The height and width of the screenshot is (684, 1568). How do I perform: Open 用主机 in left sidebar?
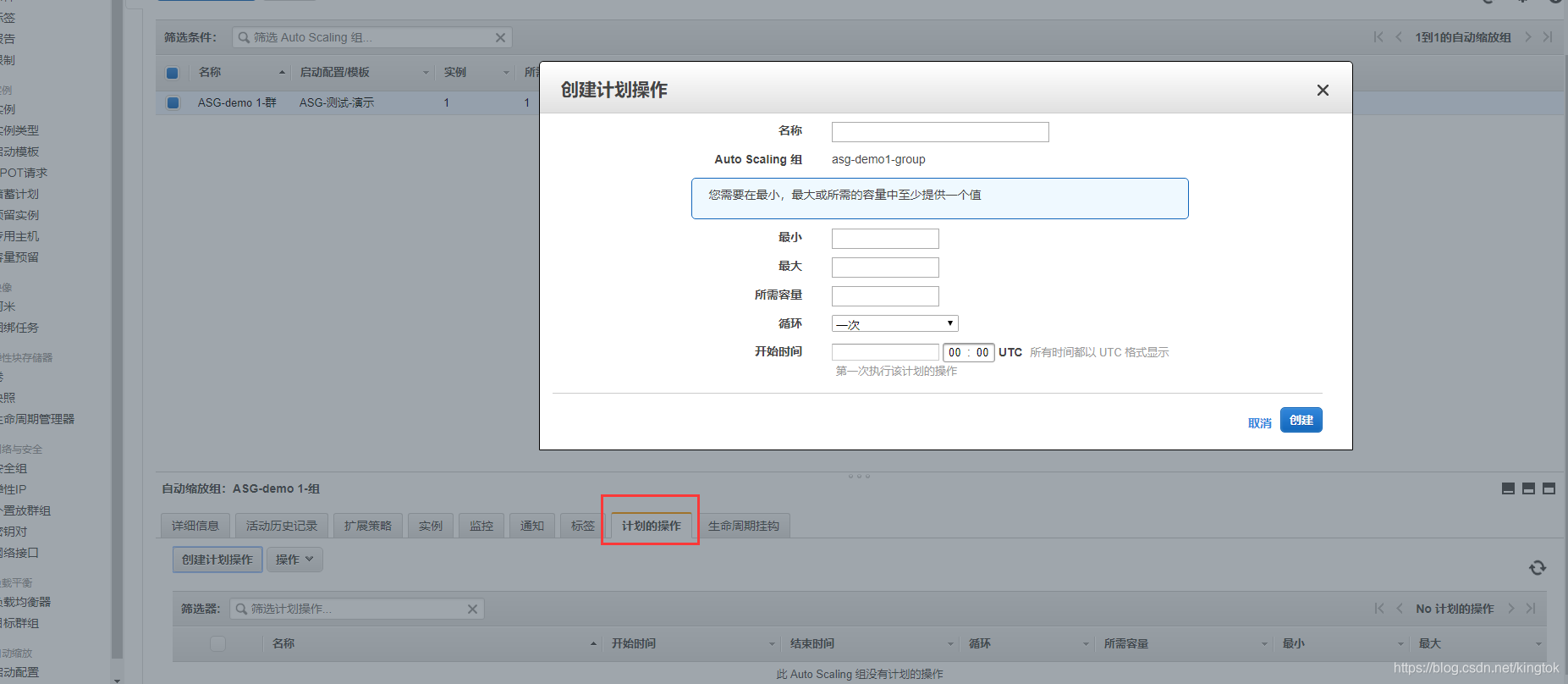[20, 236]
